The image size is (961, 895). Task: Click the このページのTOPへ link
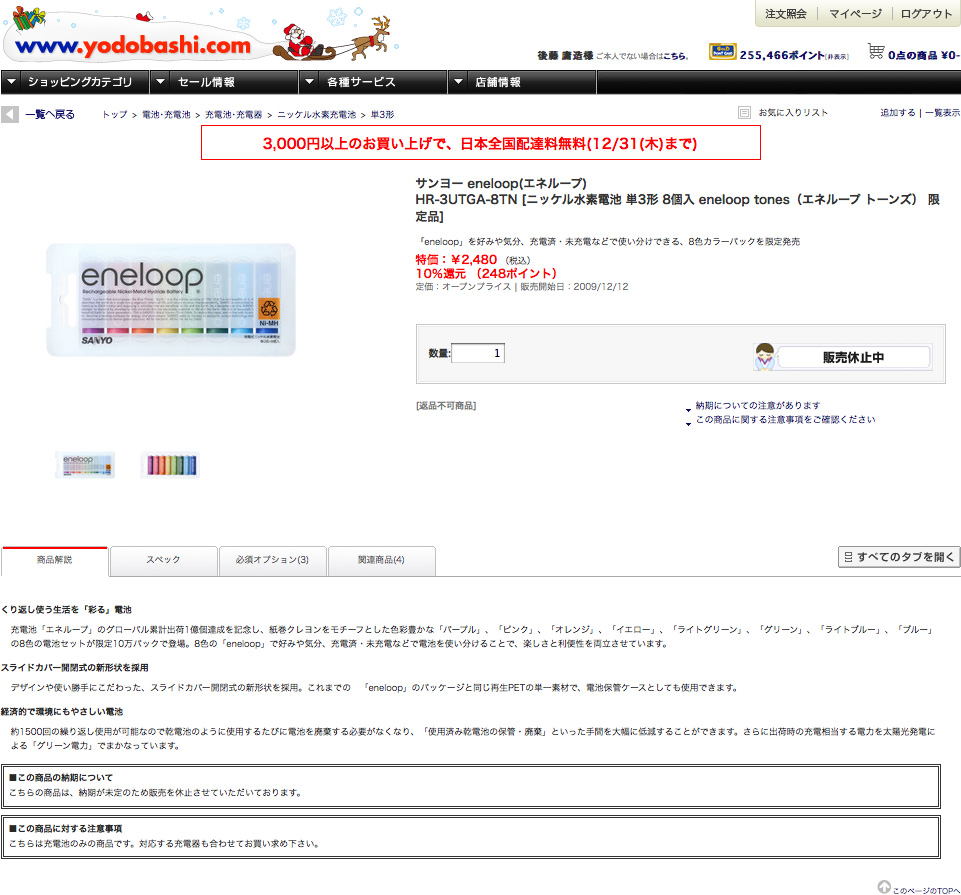pos(926,890)
